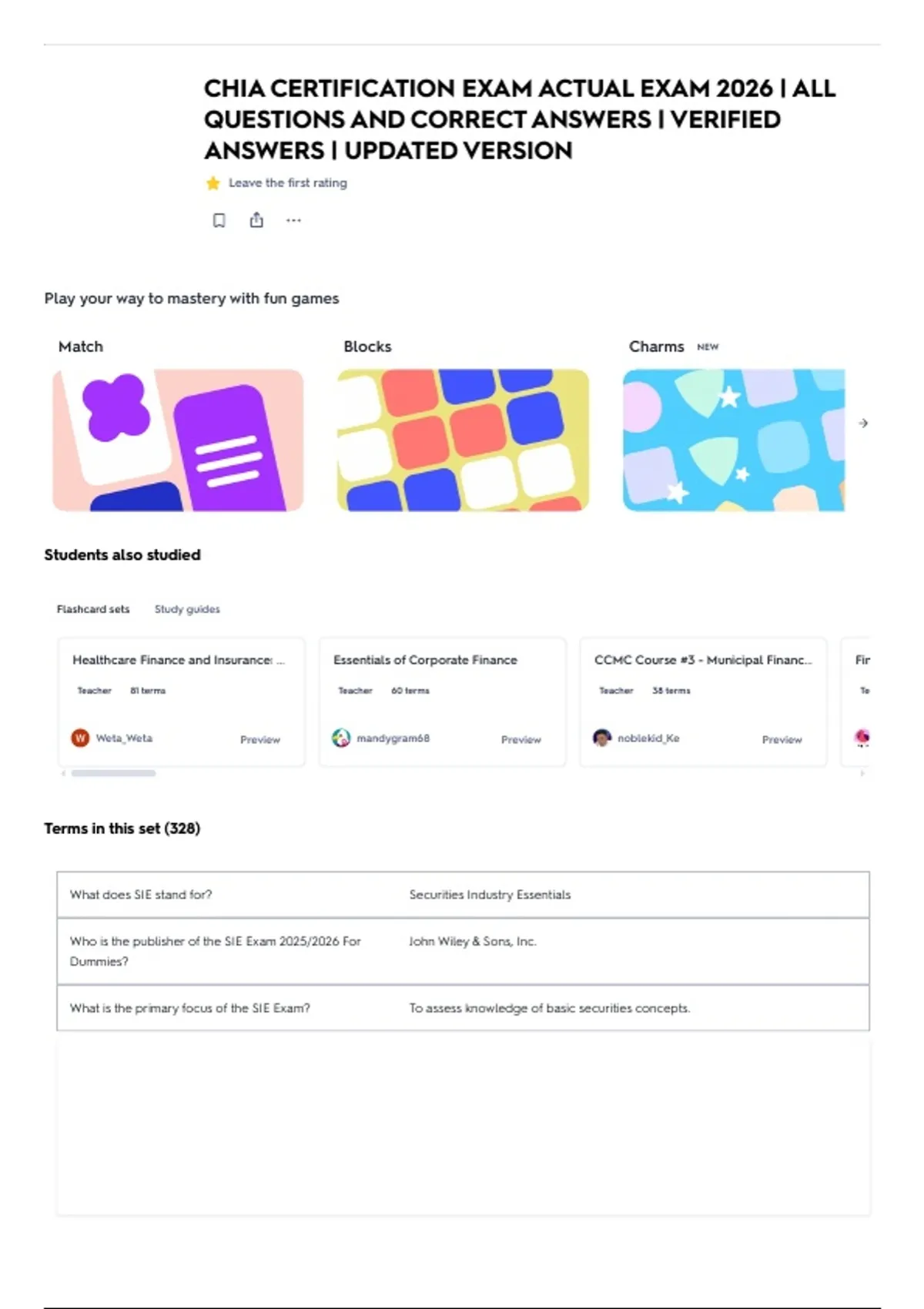The width and height of the screenshot is (924, 1309).
Task: Select the Flashcard sets tab
Action: pyautogui.click(x=93, y=609)
